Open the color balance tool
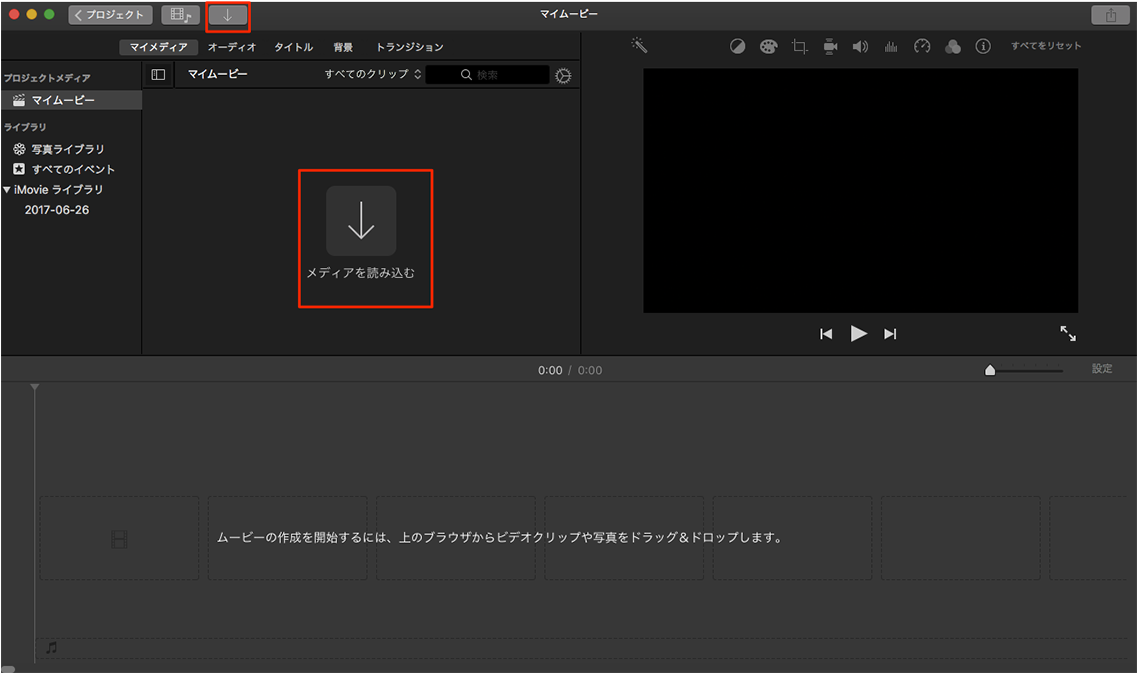Image resolution: width=1137 pixels, height=673 pixels. click(737, 45)
